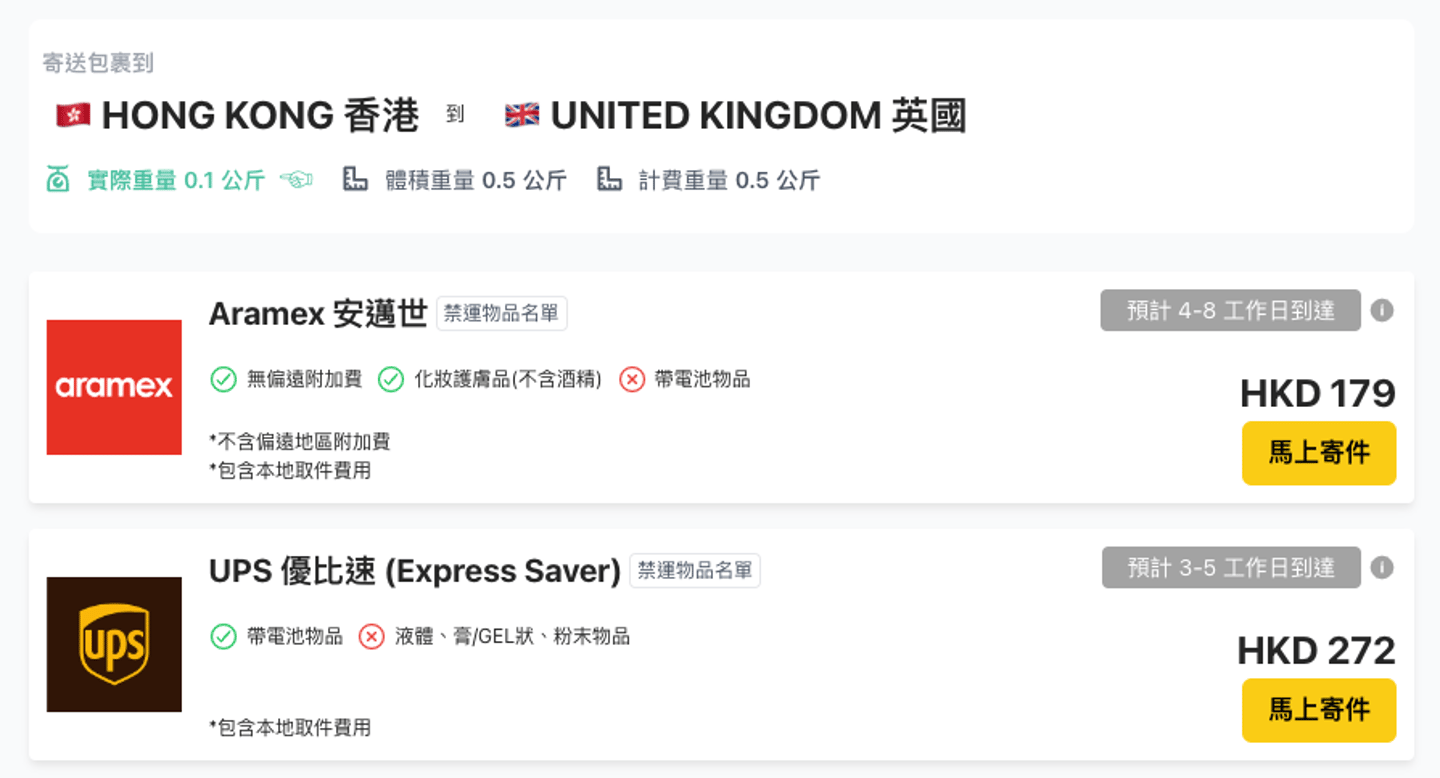Click the Aramex red logo
1440x778 pixels.
[114, 387]
